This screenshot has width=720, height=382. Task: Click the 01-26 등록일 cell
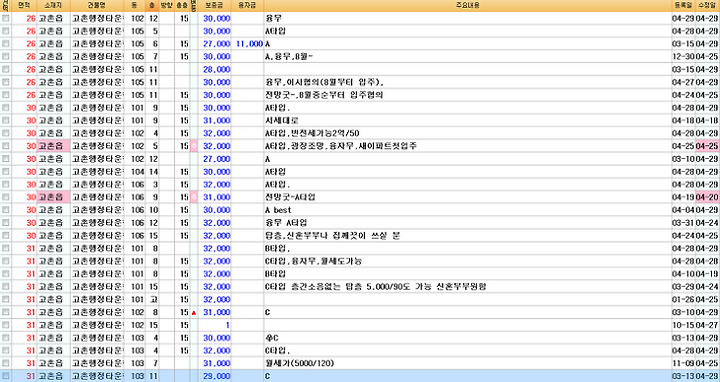click(683, 299)
